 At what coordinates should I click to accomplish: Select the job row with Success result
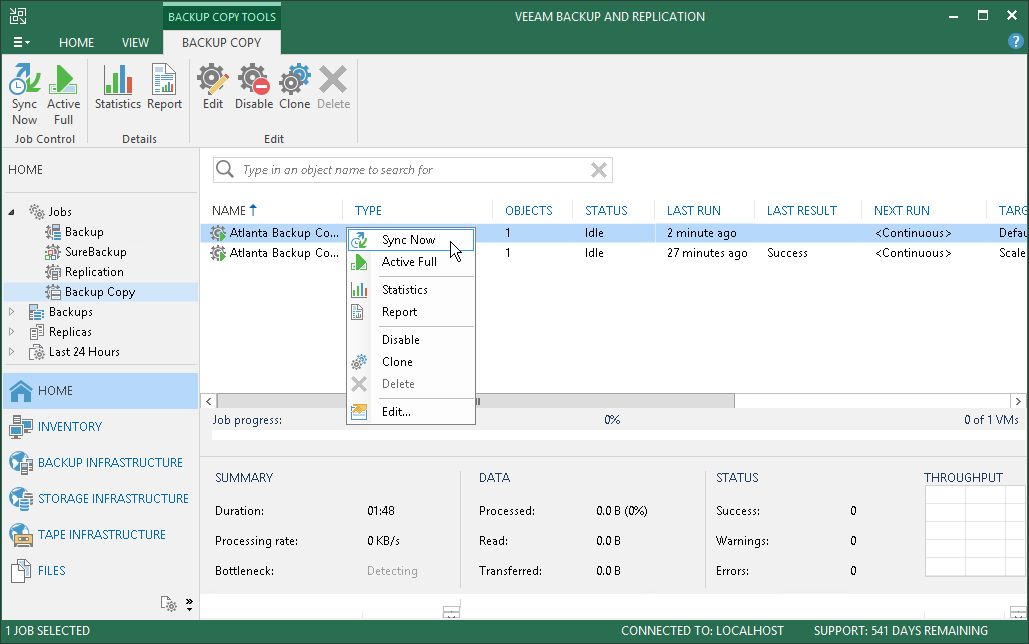[614, 253]
